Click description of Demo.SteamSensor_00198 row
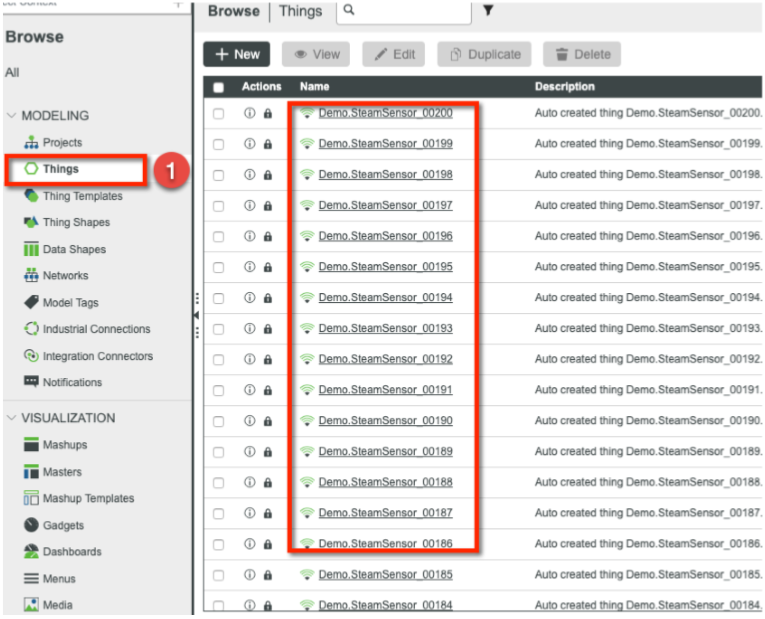The image size is (765, 619). coord(648,175)
